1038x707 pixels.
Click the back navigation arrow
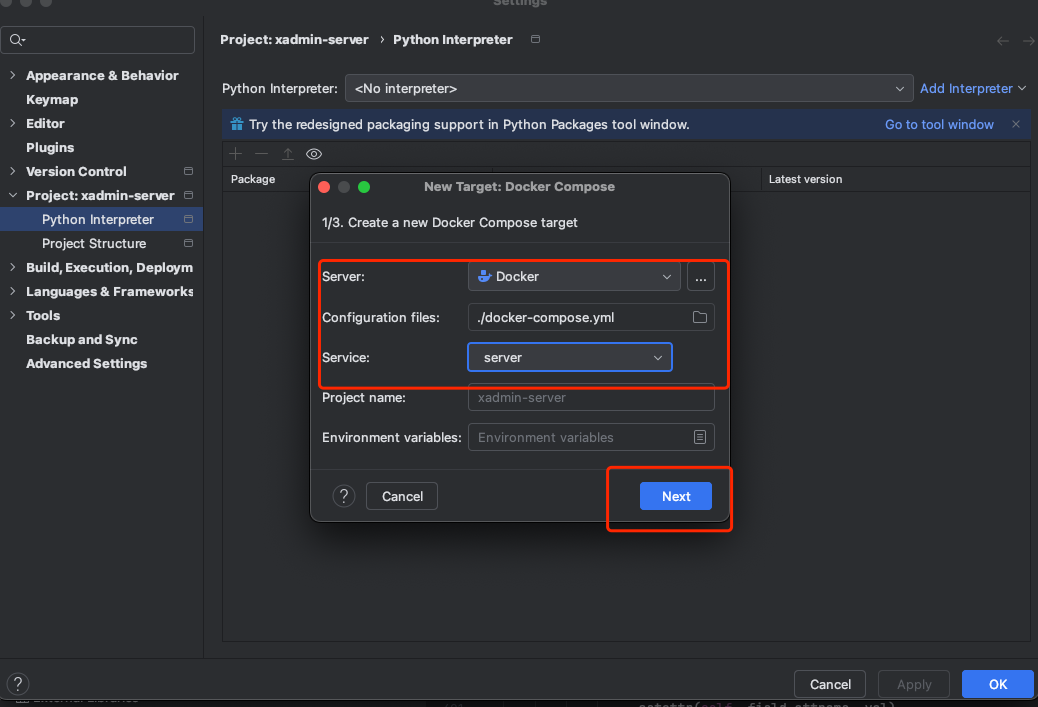tap(1002, 41)
